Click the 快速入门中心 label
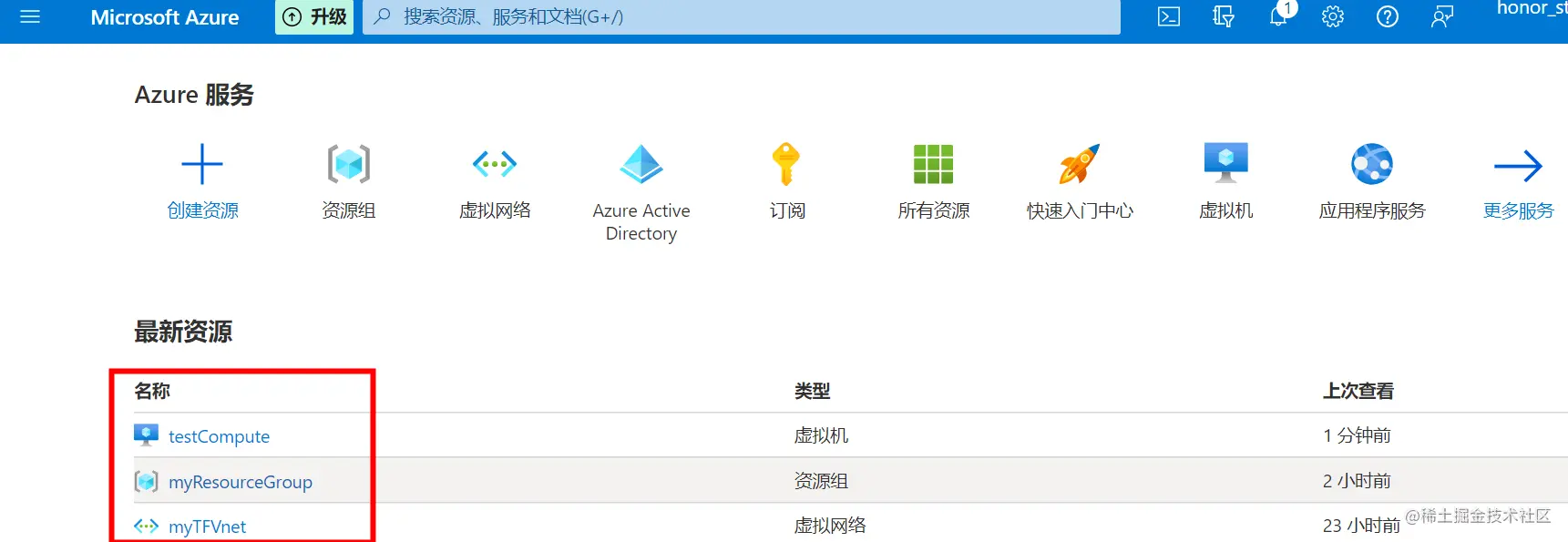This screenshot has height=542, width=1568. [x=1080, y=210]
